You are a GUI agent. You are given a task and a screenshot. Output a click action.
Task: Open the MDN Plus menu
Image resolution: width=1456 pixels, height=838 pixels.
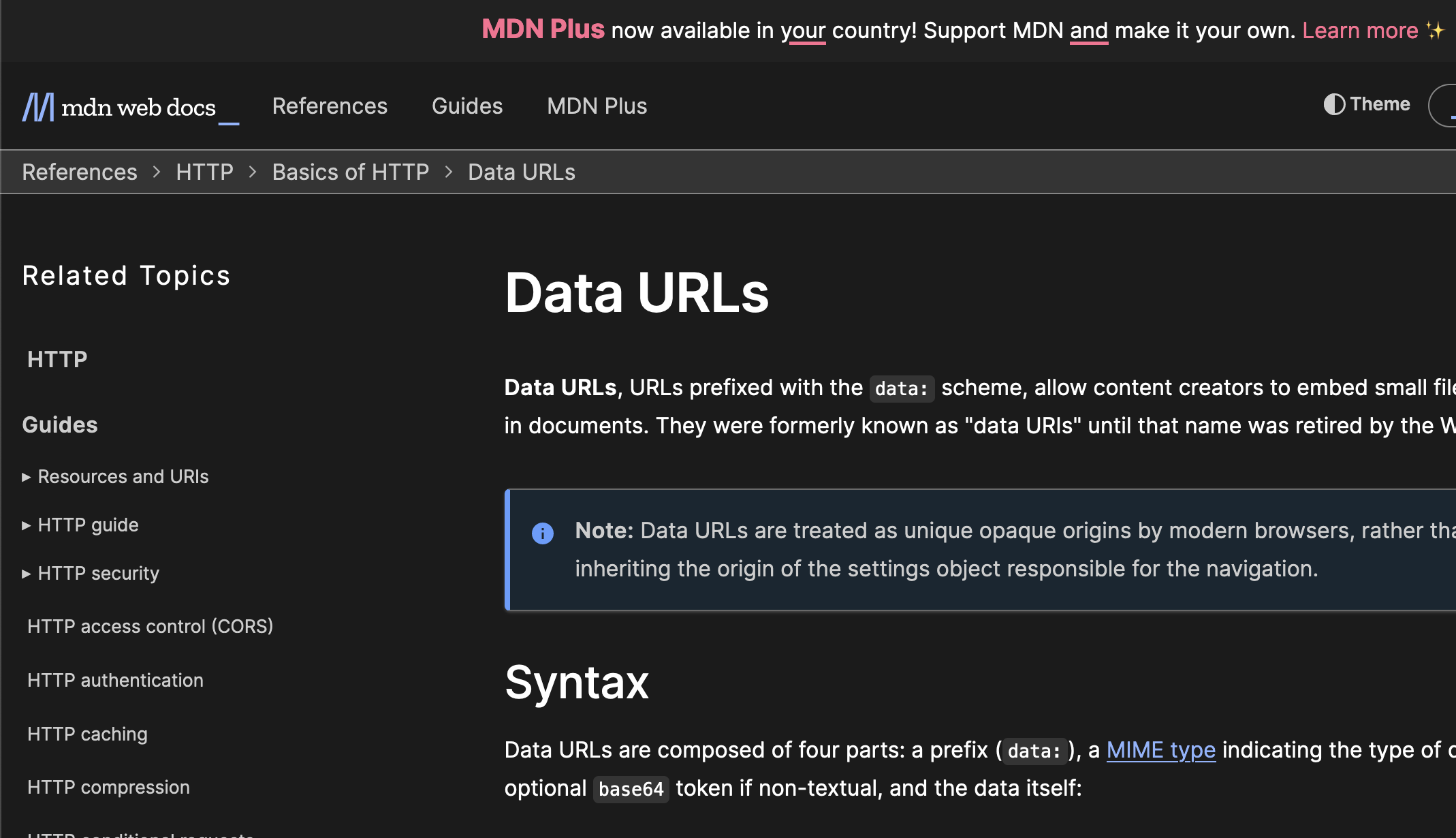pos(597,106)
